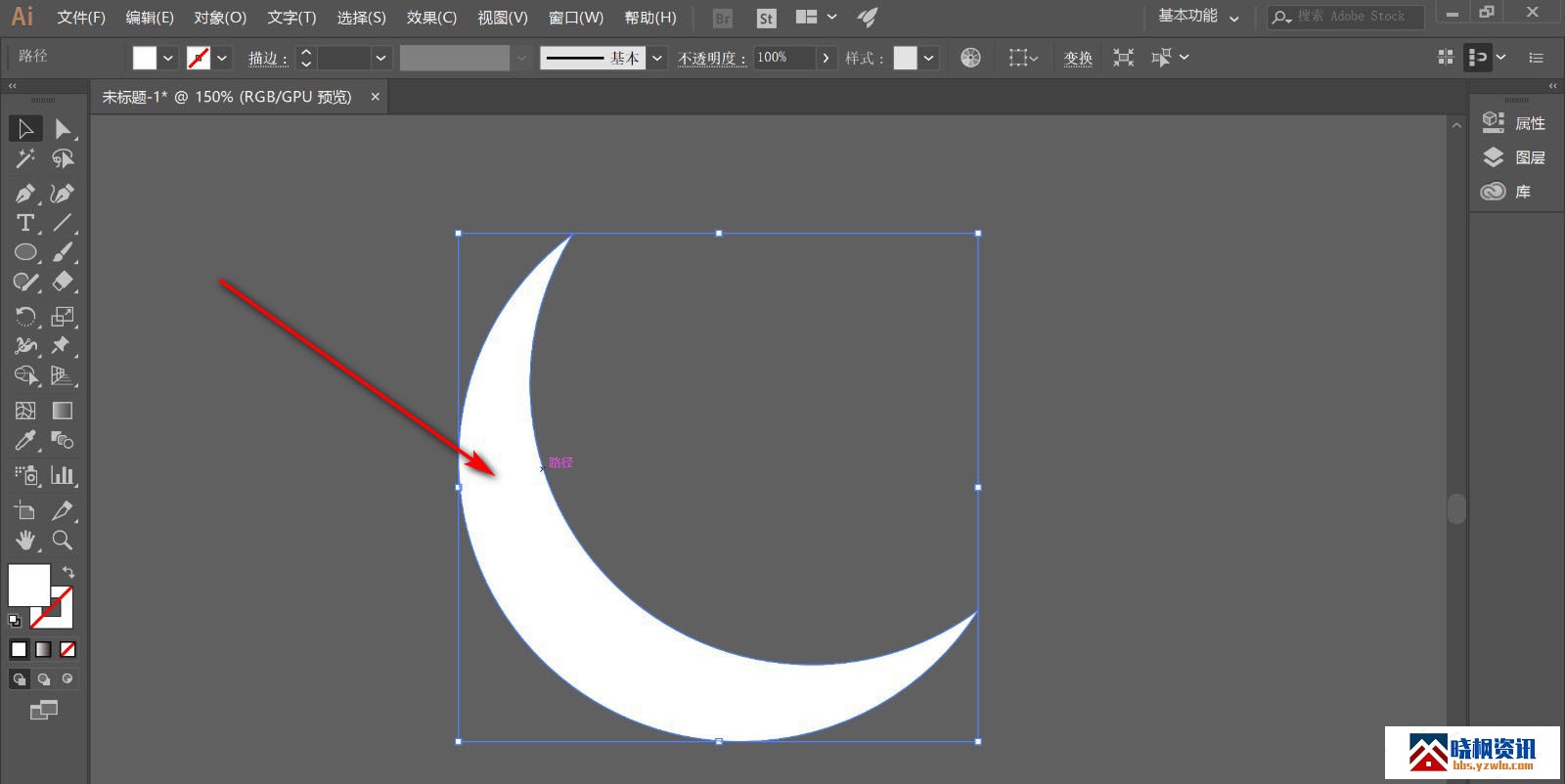Expand the 基本功能 workspace dropdown
This screenshot has height=784, width=1565.
(1233, 18)
